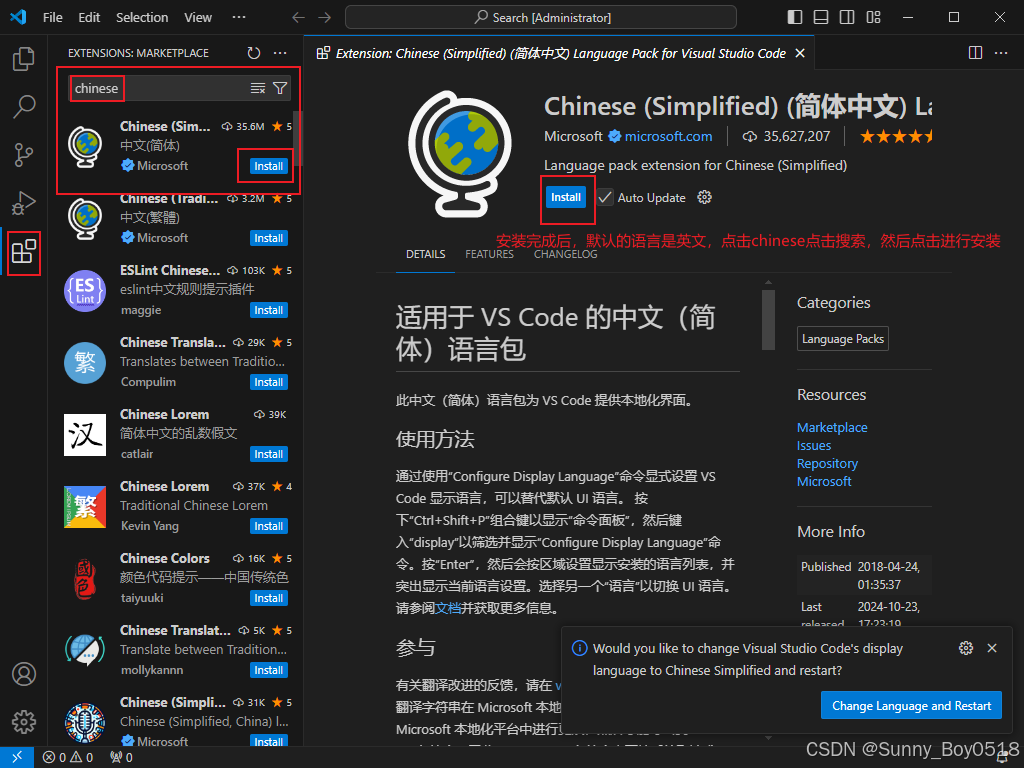This screenshot has height=768, width=1024.
Task: Install the ESLint Chinese extension
Action: pos(268,310)
